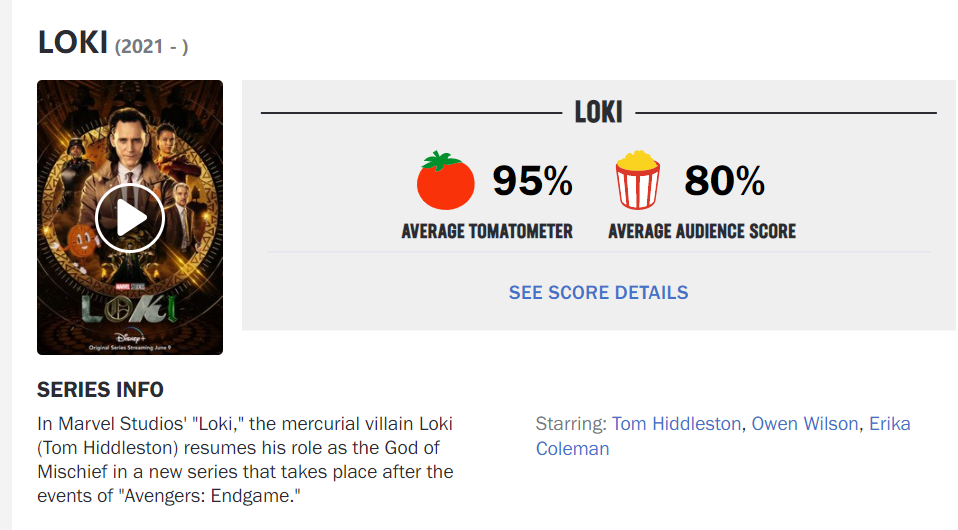Click the Loki series description paragraph

coord(245,460)
